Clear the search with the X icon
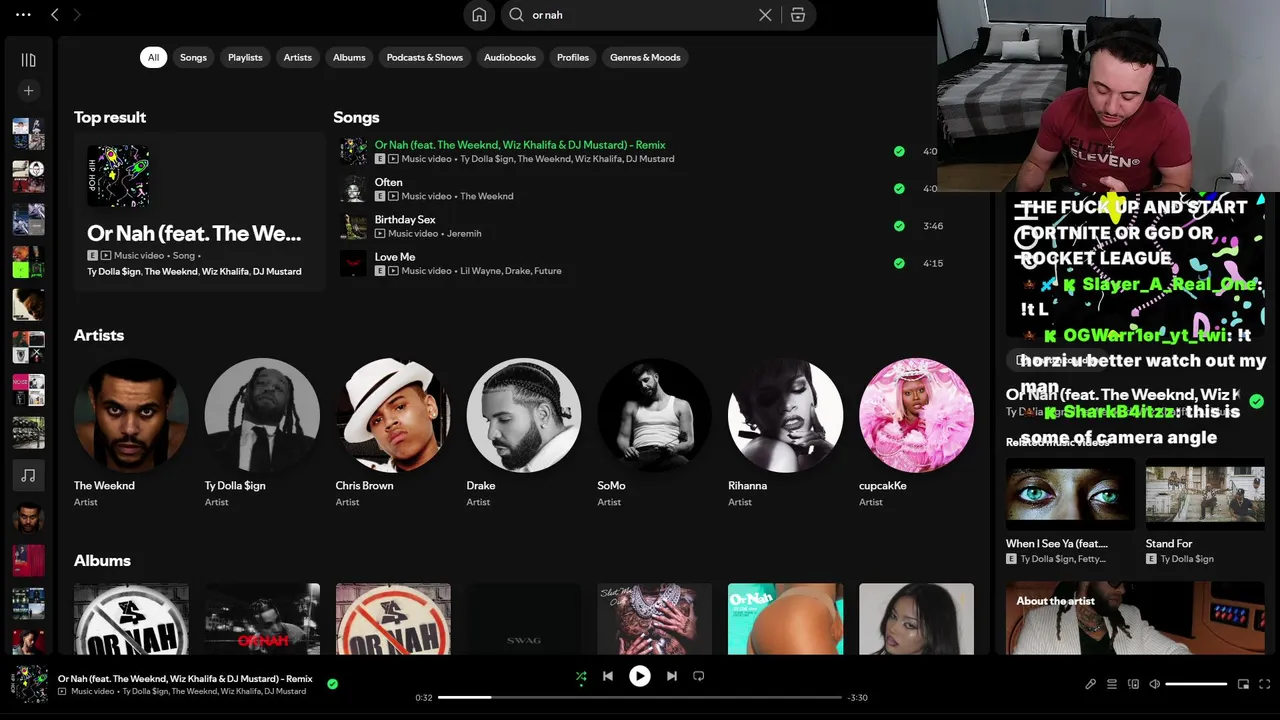1280x720 pixels. (x=765, y=15)
